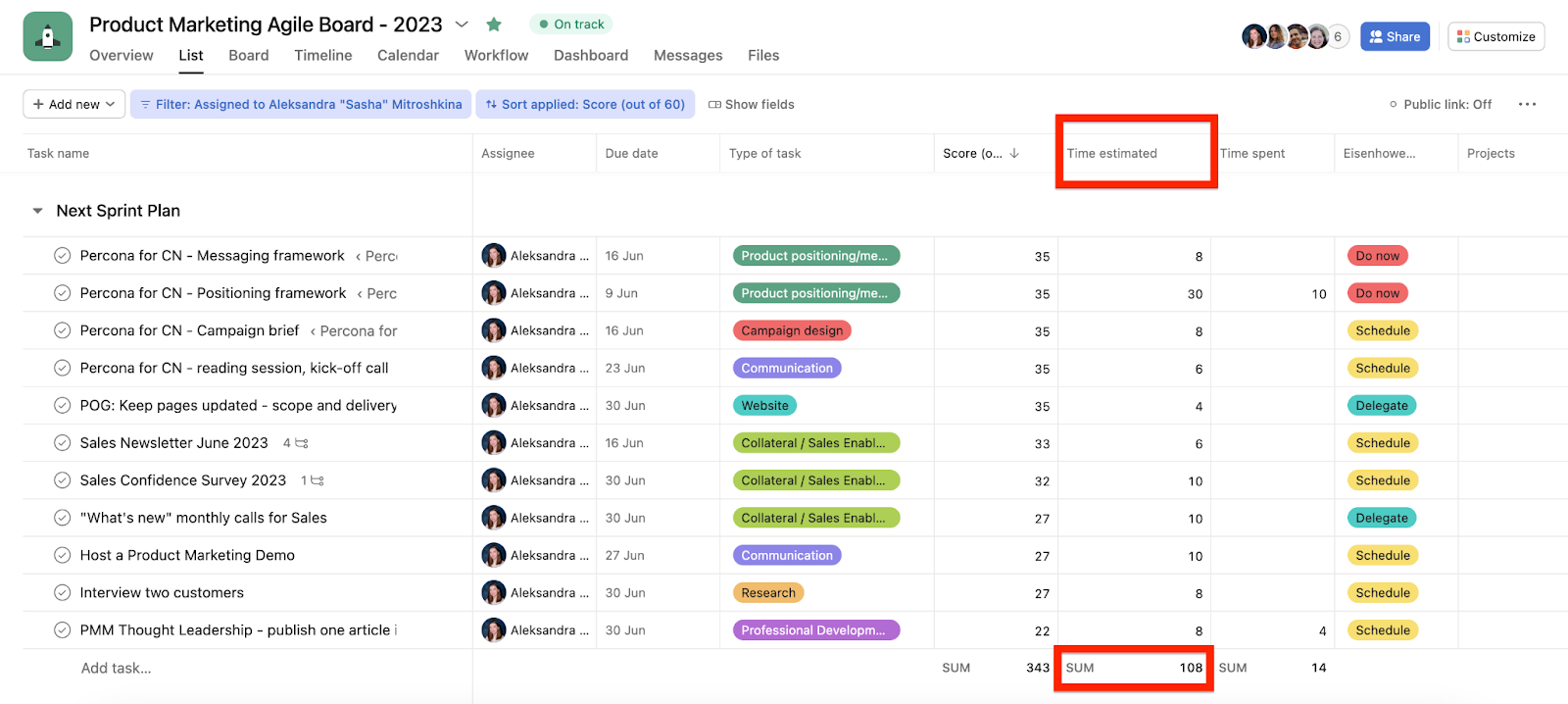Open parent link of Messaging framework task

tap(376, 256)
